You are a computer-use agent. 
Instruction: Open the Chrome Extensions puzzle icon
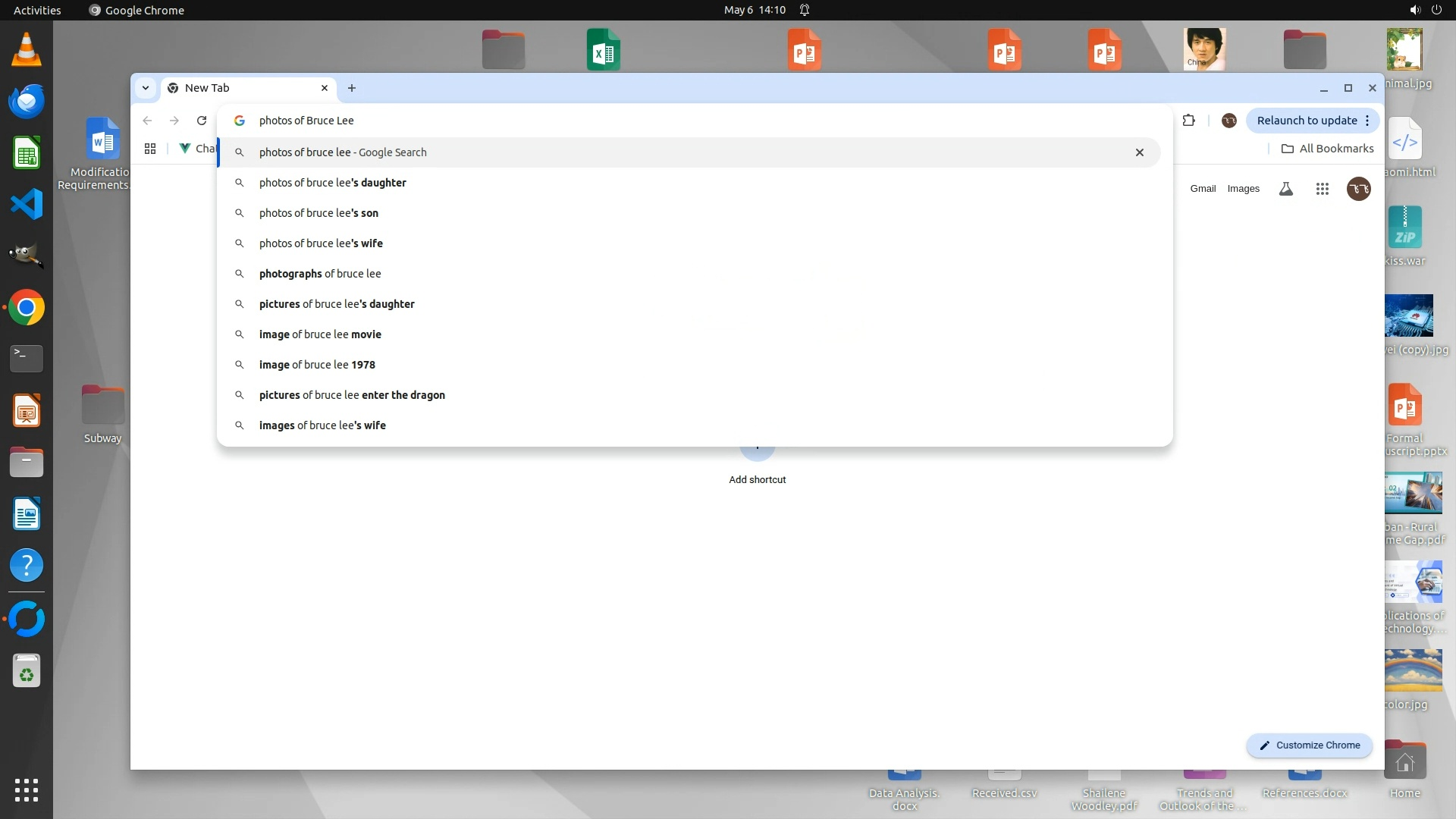[1188, 121]
